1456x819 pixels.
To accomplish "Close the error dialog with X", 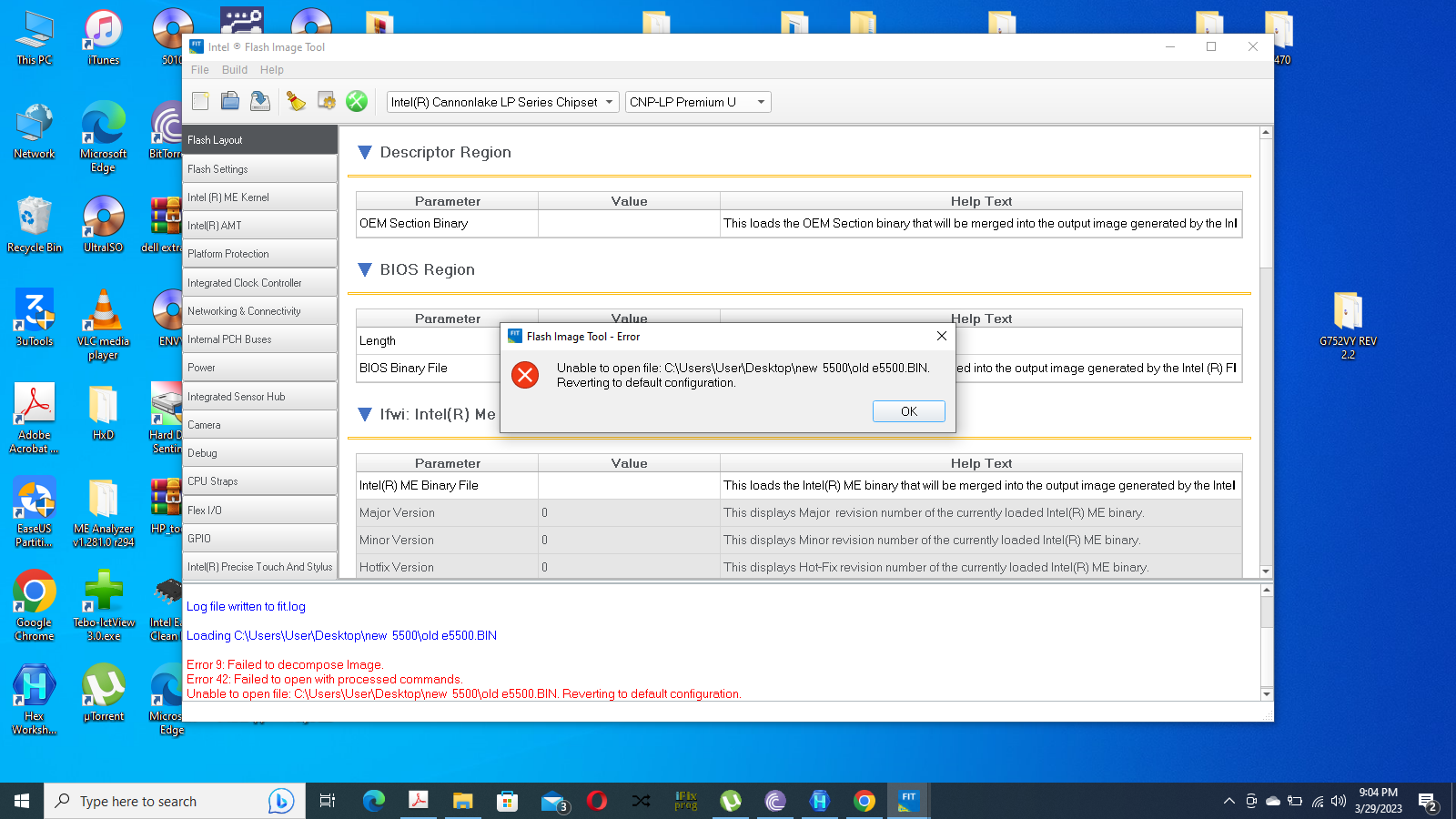I will pos(941,336).
